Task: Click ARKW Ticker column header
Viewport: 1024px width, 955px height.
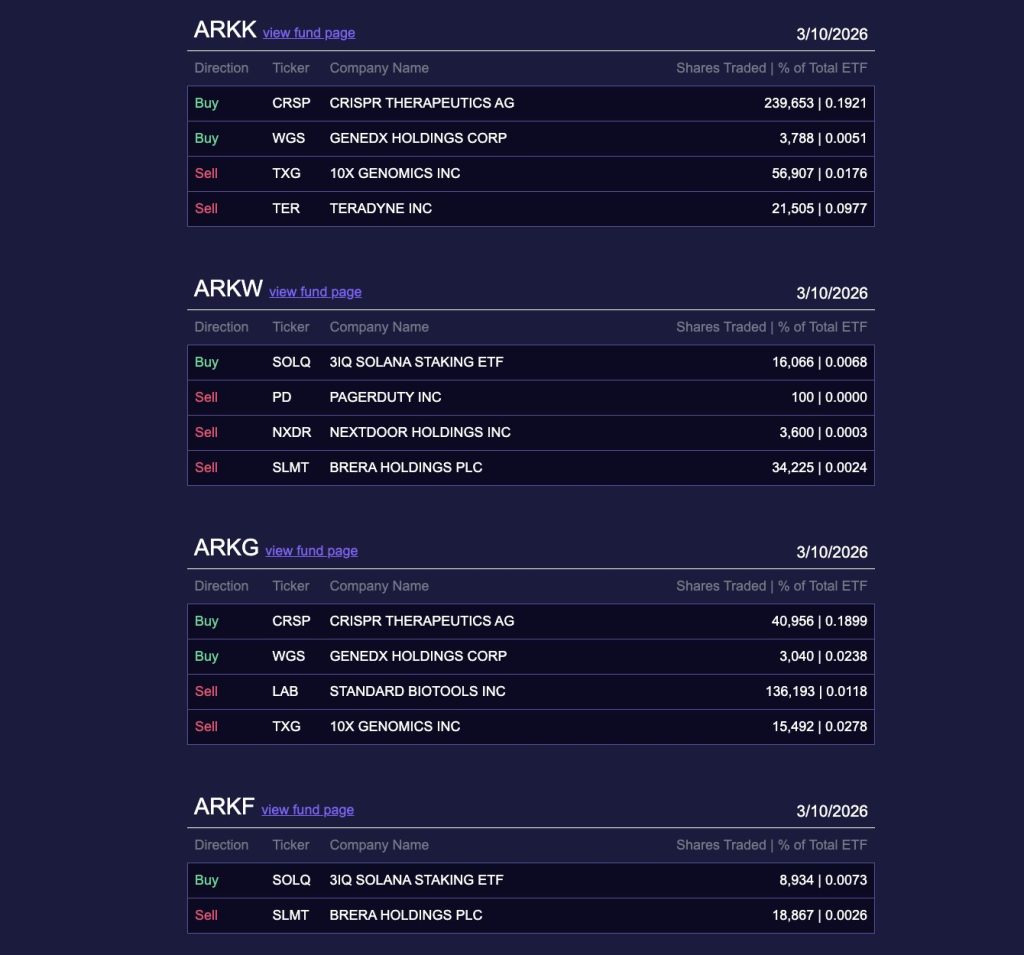Action: 291,327
